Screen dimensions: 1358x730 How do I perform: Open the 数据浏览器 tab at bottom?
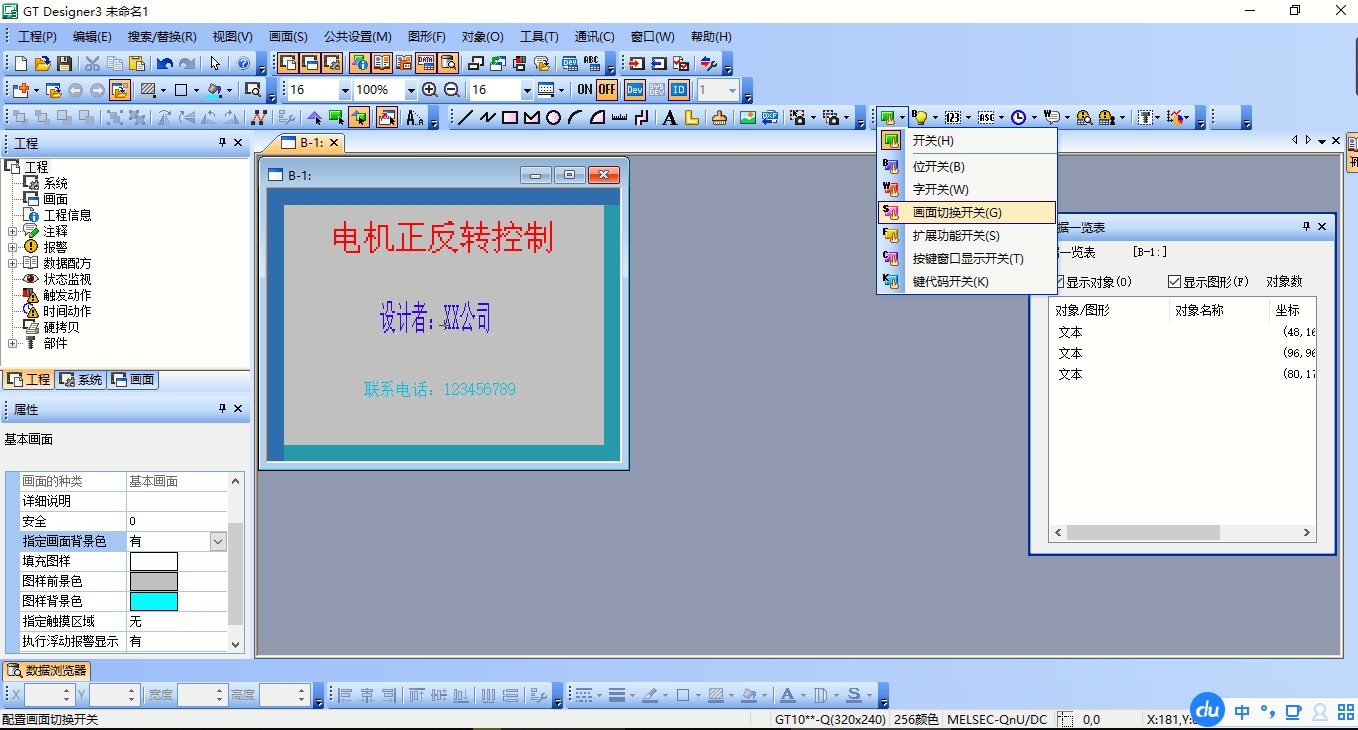[x=47, y=670]
